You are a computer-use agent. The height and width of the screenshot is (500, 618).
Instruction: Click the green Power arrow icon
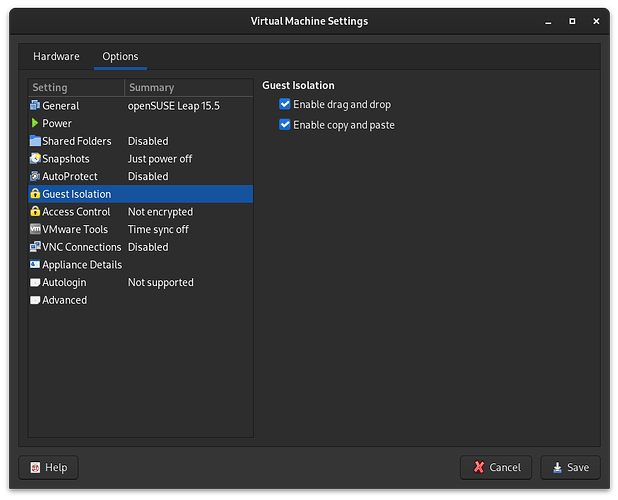35,123
